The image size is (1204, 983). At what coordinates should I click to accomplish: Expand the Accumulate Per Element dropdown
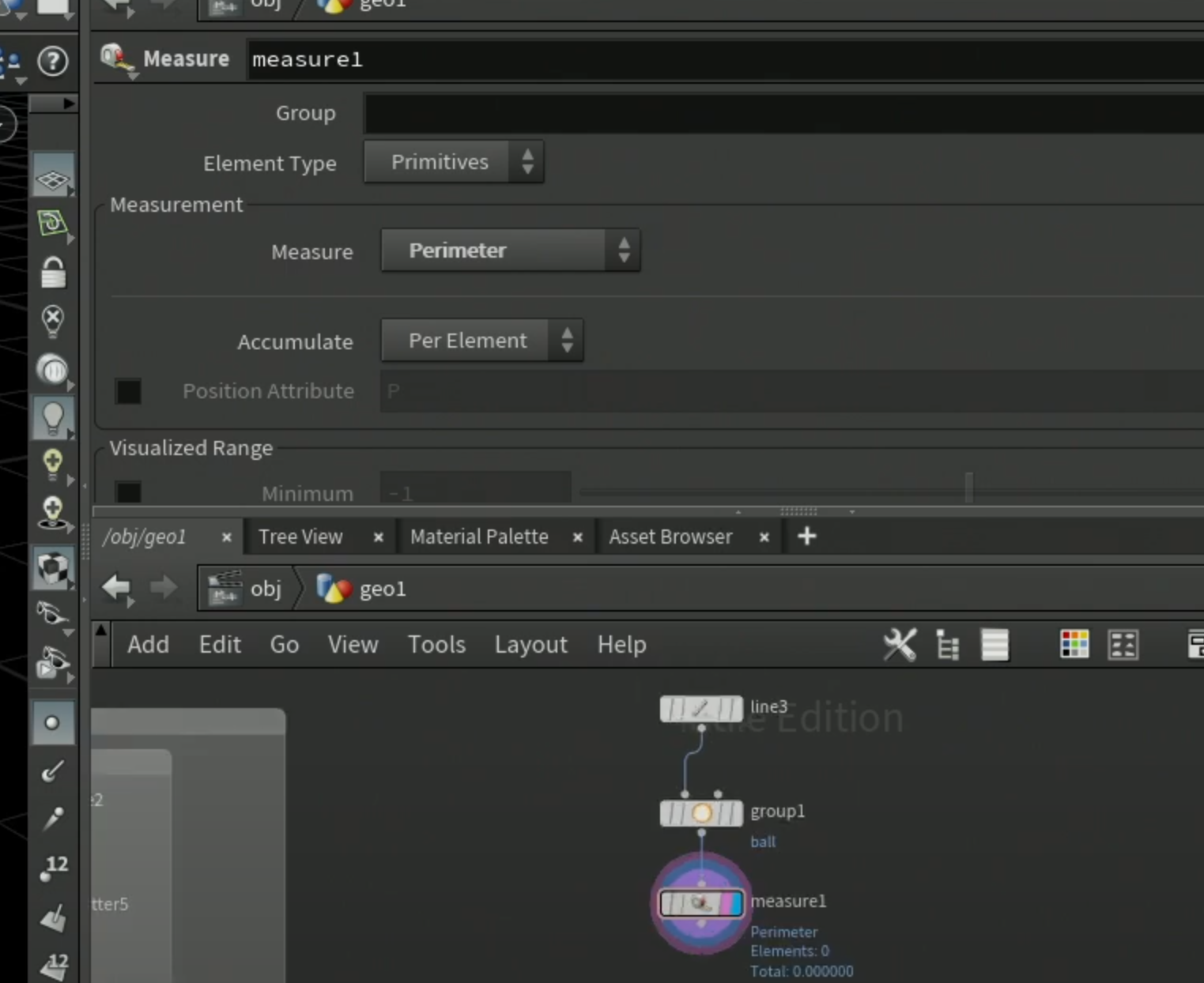coord(482,341)
